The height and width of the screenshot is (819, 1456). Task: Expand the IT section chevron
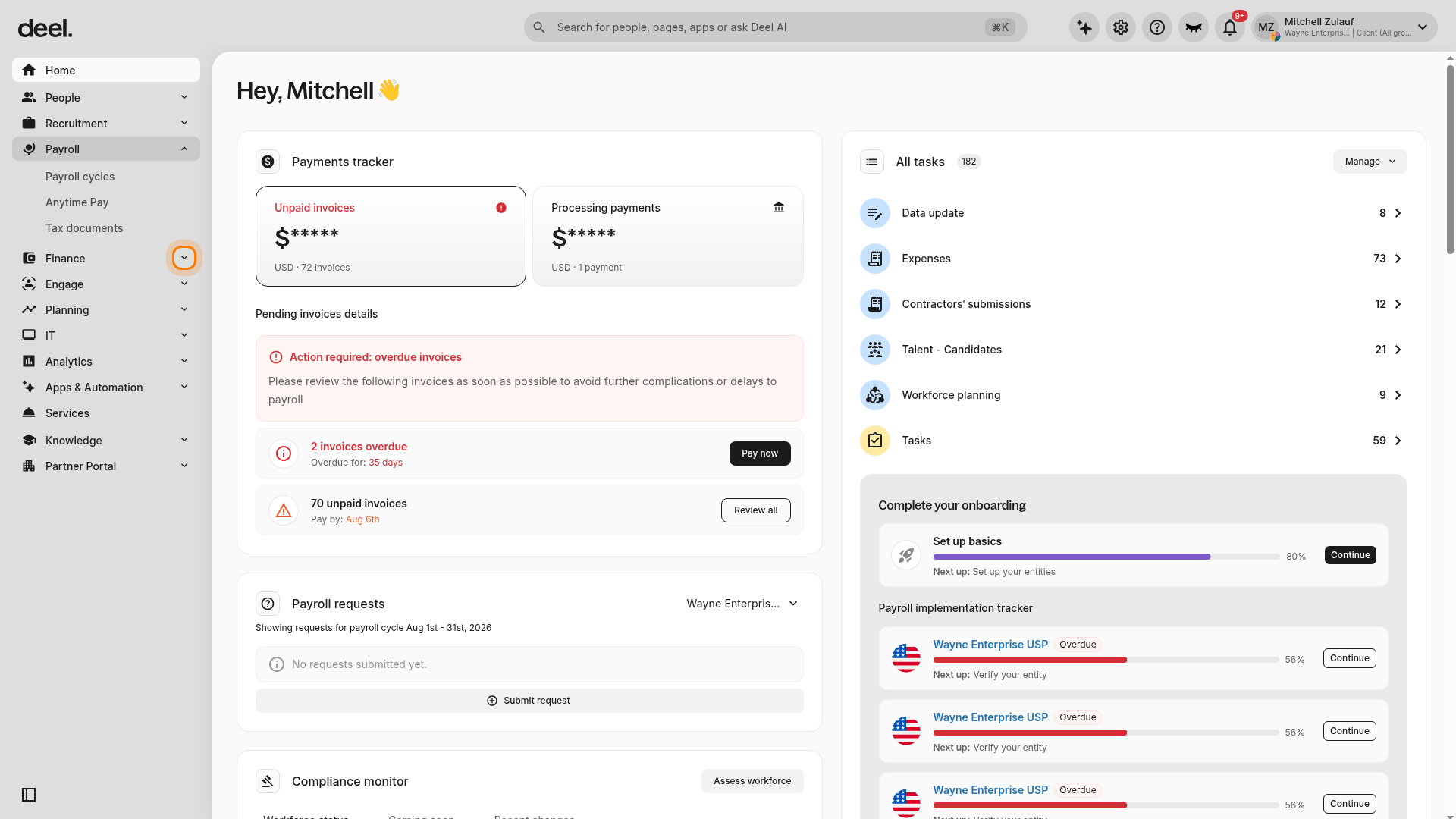[x=184, y=335]
